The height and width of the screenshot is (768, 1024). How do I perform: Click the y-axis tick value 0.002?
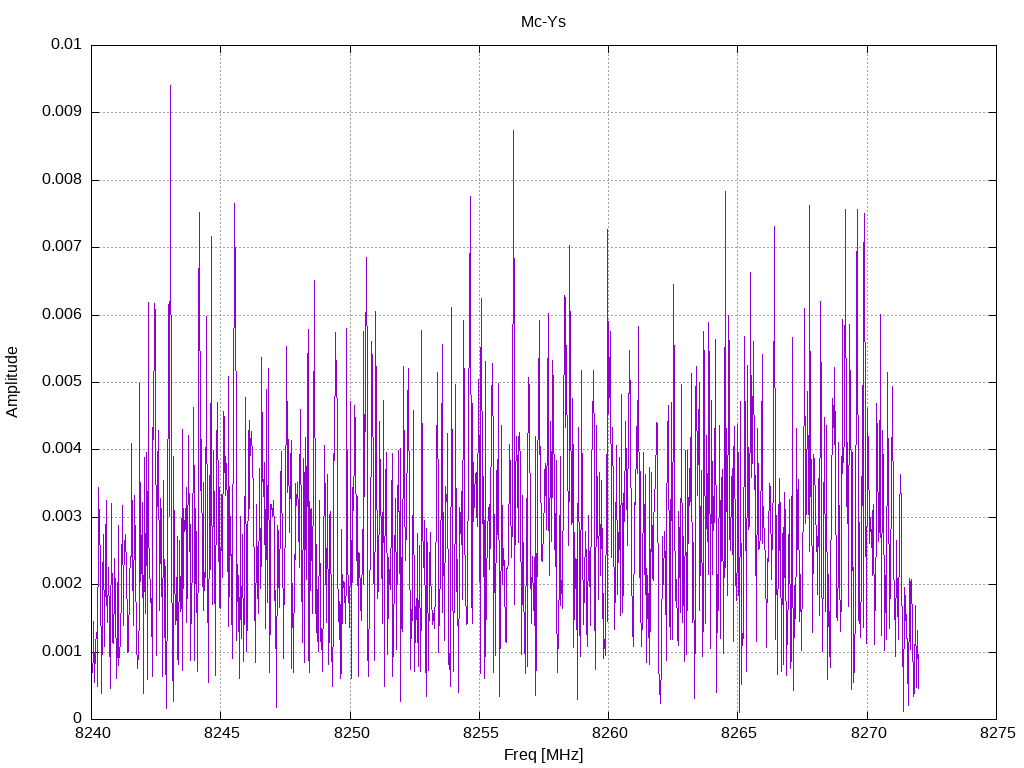click(x=62, y=584)
